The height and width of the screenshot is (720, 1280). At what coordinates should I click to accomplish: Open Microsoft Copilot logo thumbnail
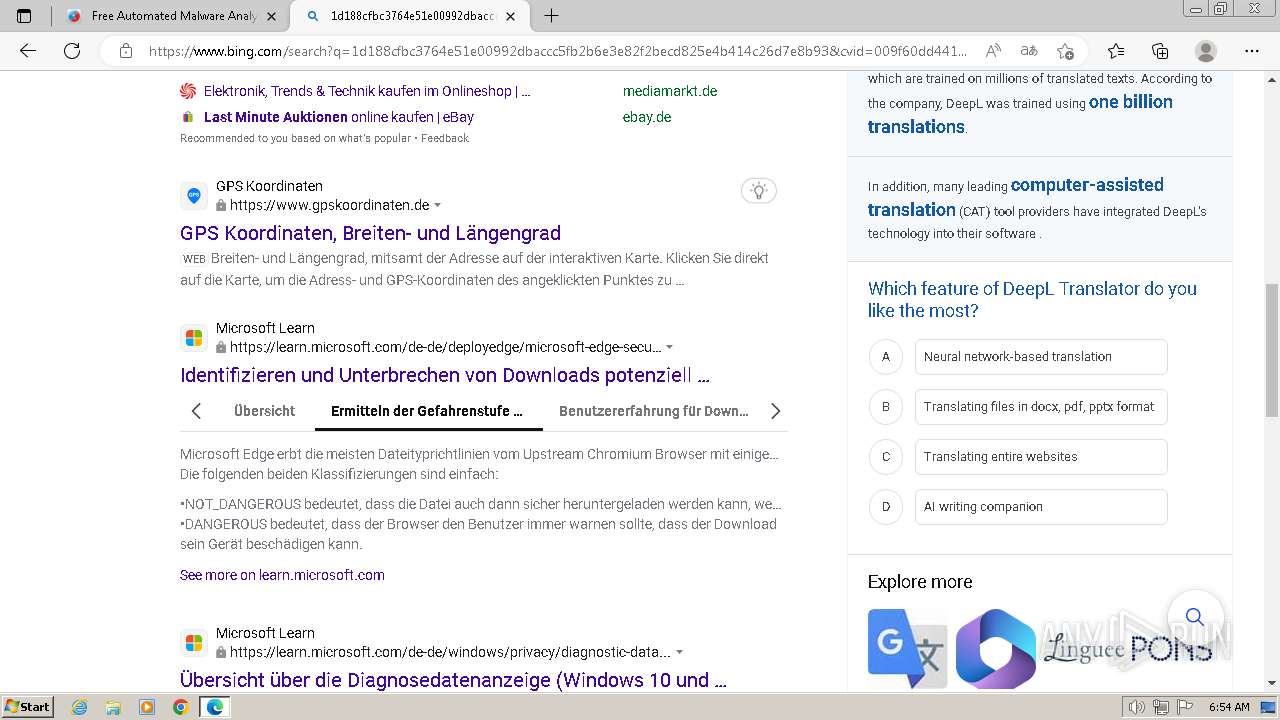(x=995, y=649)
